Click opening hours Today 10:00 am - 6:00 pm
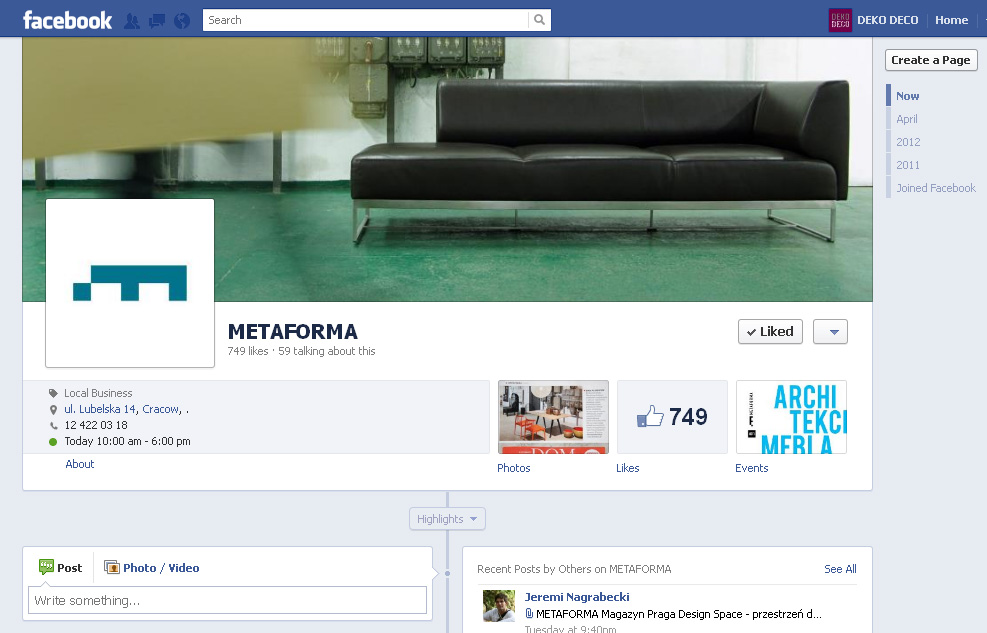The height and width of the screenshot is (633, 987). [x=127, y=441]
